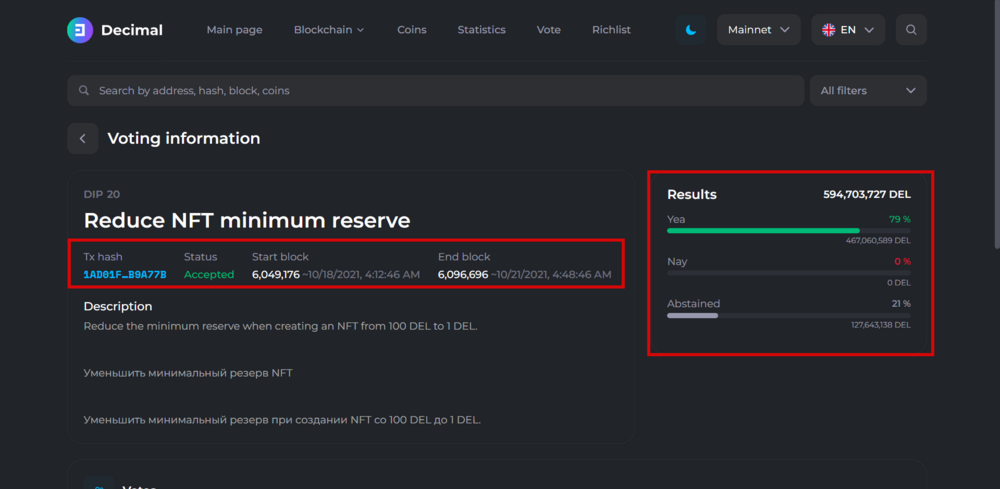Click the 21 % abstained percentage
This screenshot has height=489, width=1000.
coord(901,304)
